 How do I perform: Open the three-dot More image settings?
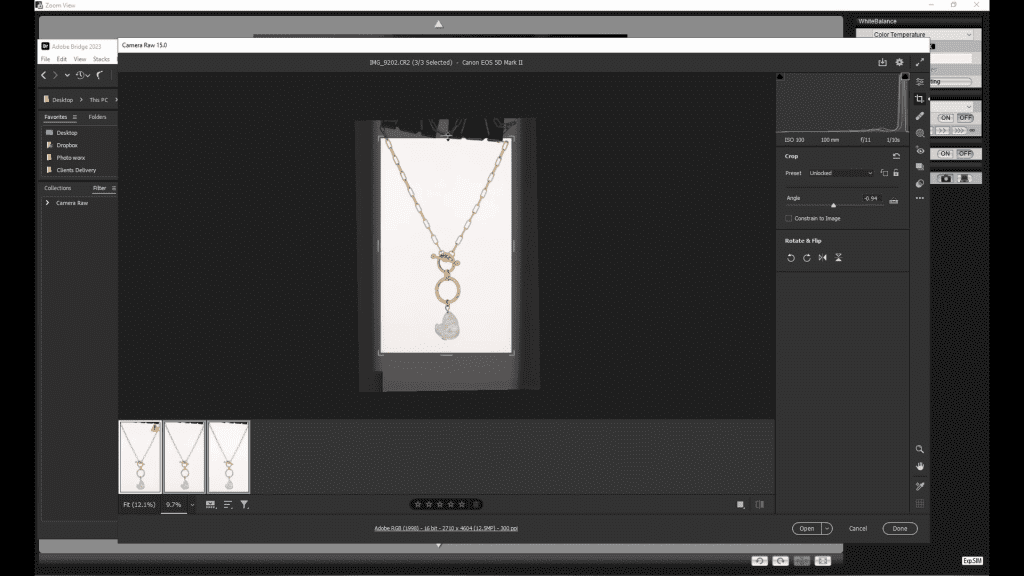click(x=920, y=198)
